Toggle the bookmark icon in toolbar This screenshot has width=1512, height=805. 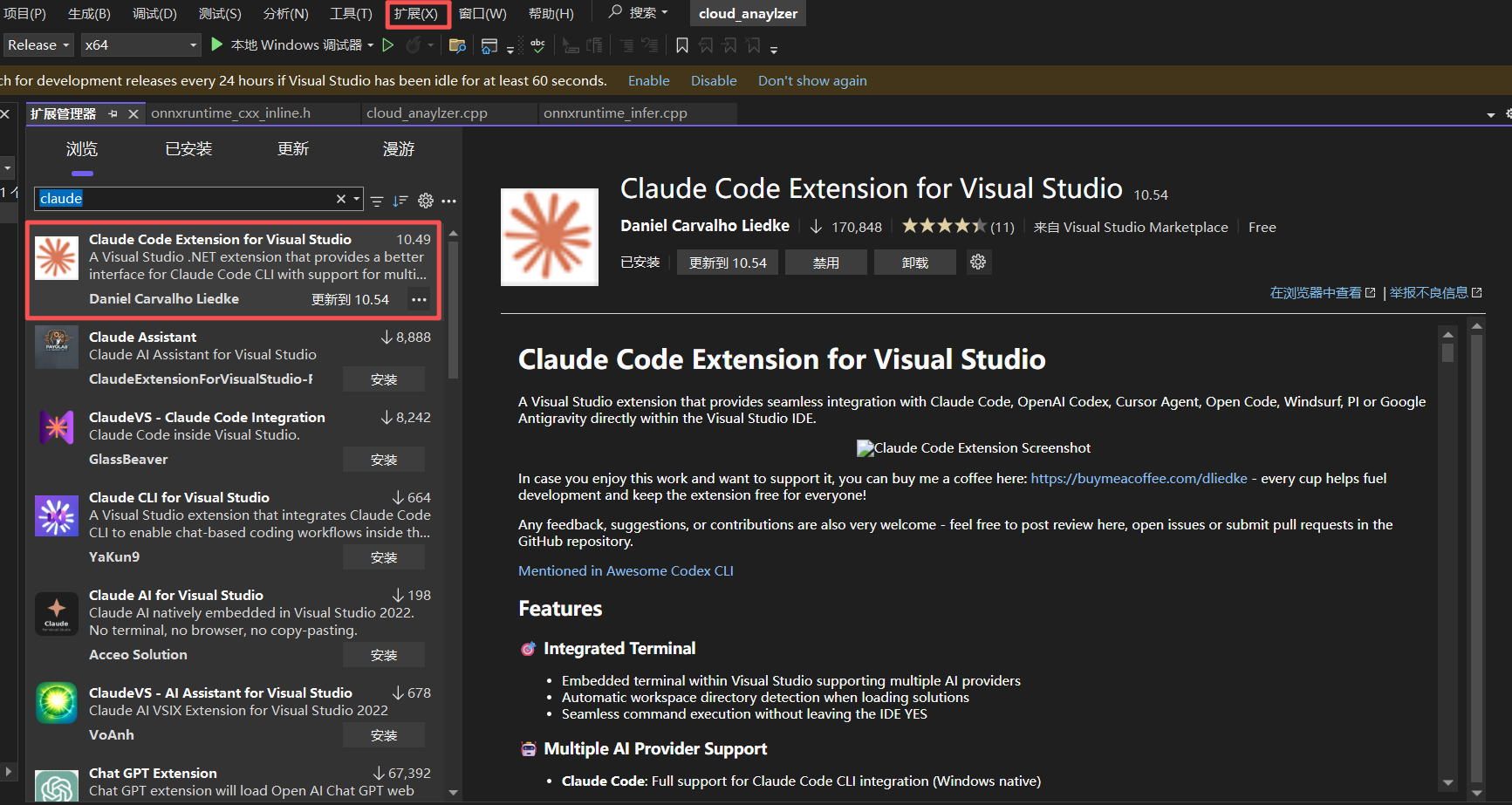pyautogui.click(x=682, y=44)
